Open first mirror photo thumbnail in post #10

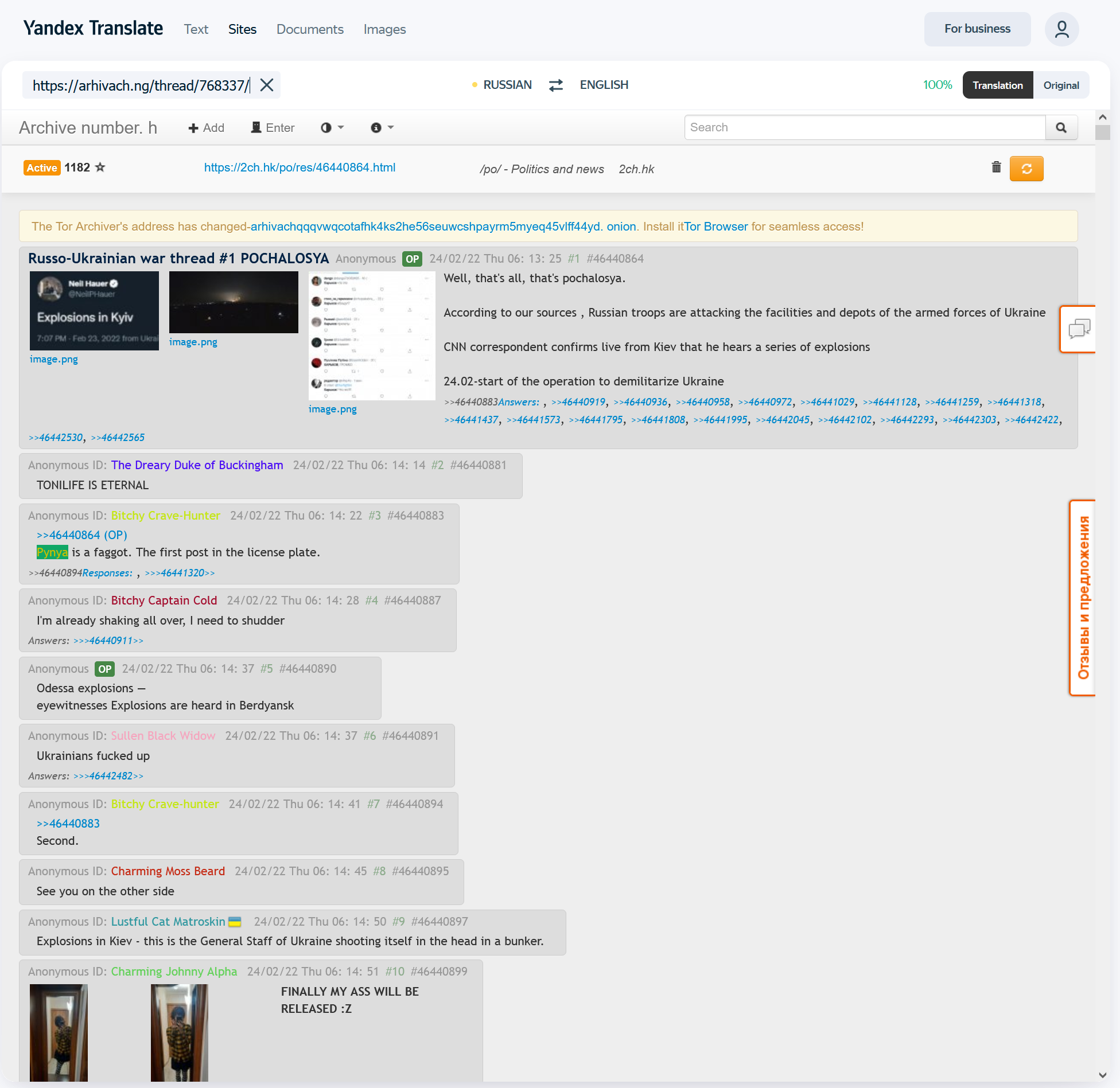tap(59, 1032)
